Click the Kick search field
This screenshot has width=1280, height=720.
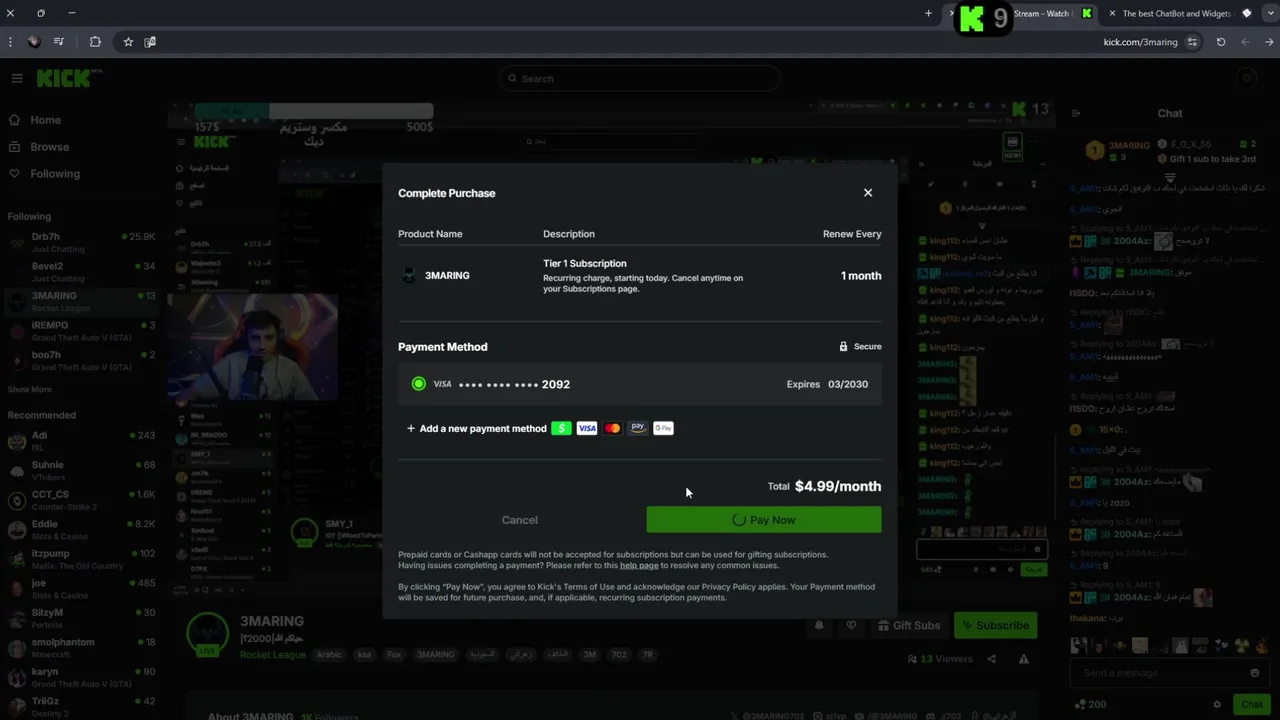coord(640,78)
